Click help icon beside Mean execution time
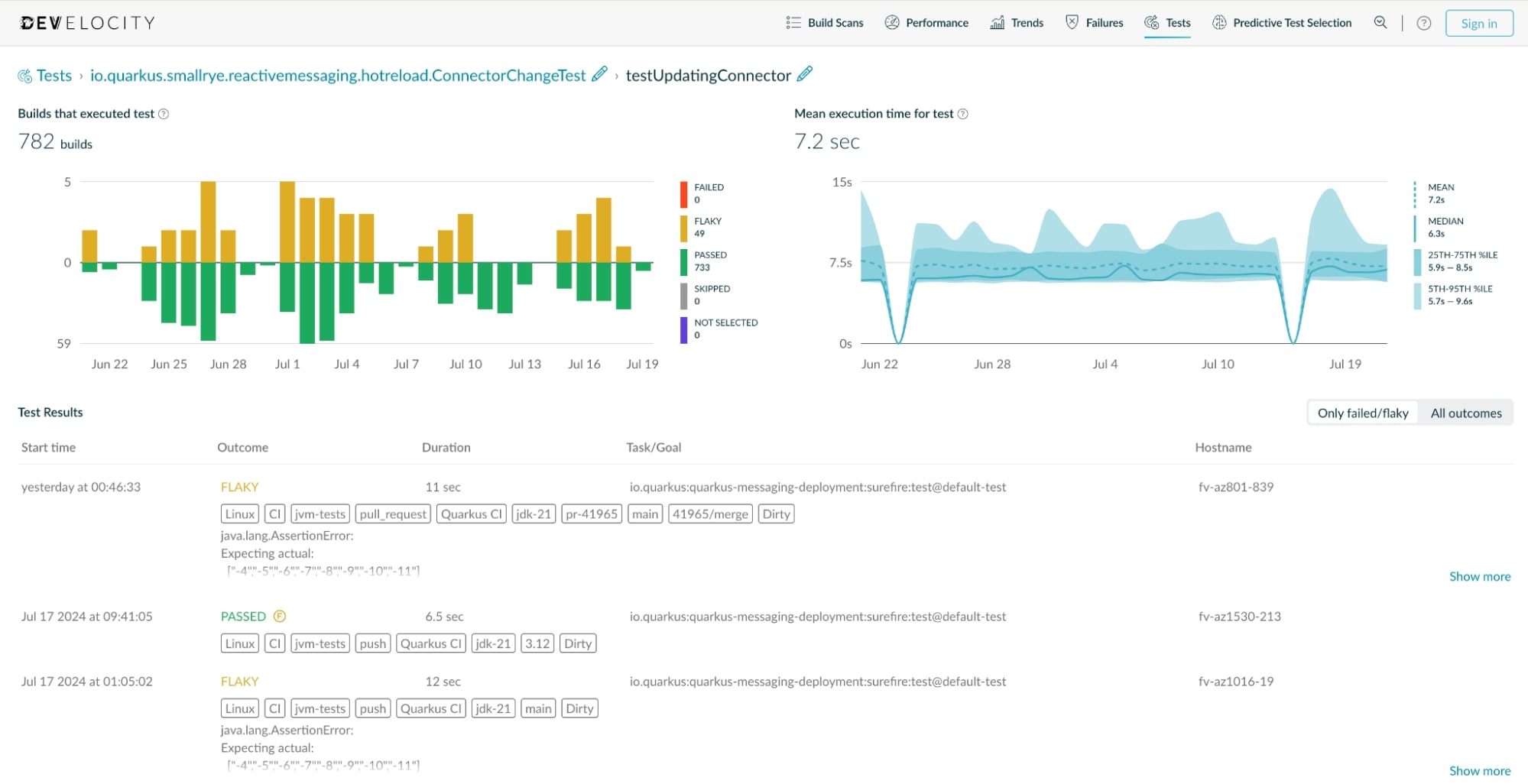This screenshot has width=1528, height=784. [x=963, y=114]
